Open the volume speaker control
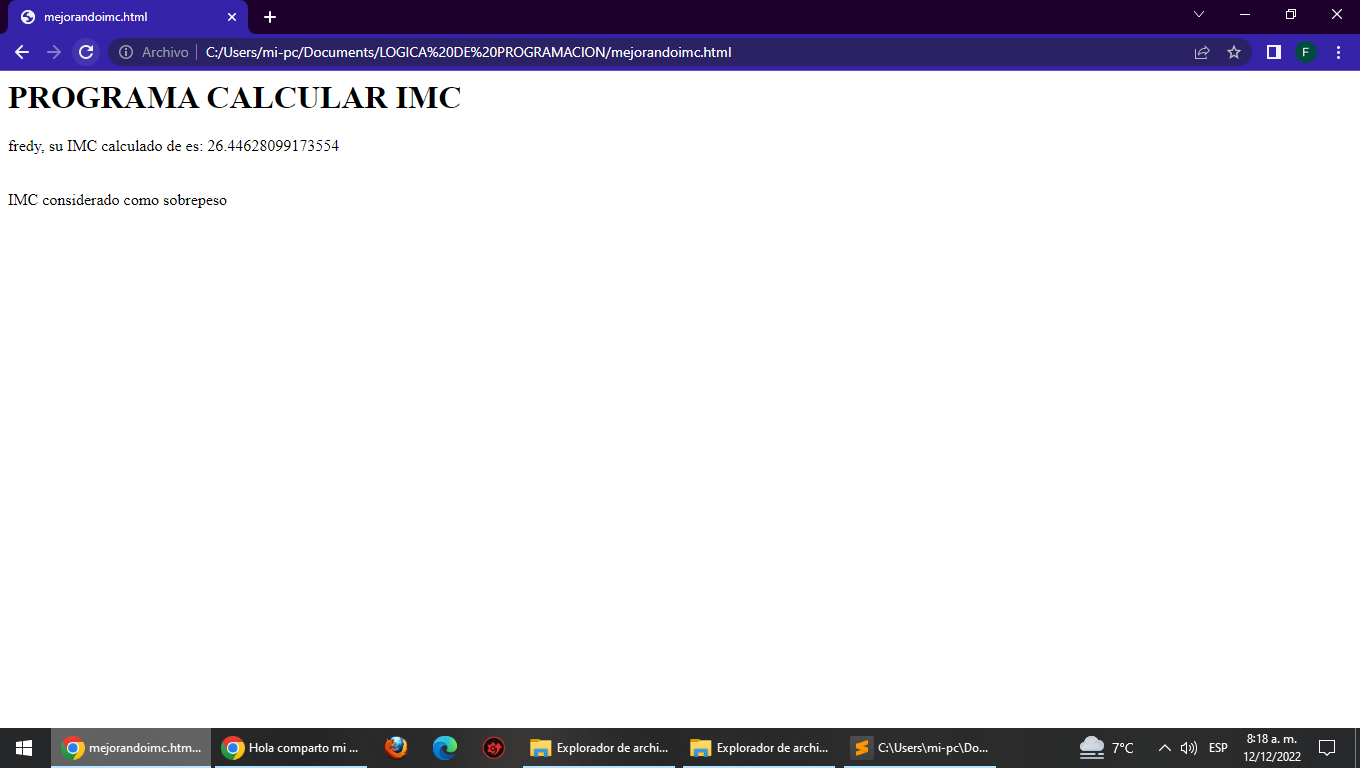The height and width of the screenshot is (768, 1360). click(1189, 748)
